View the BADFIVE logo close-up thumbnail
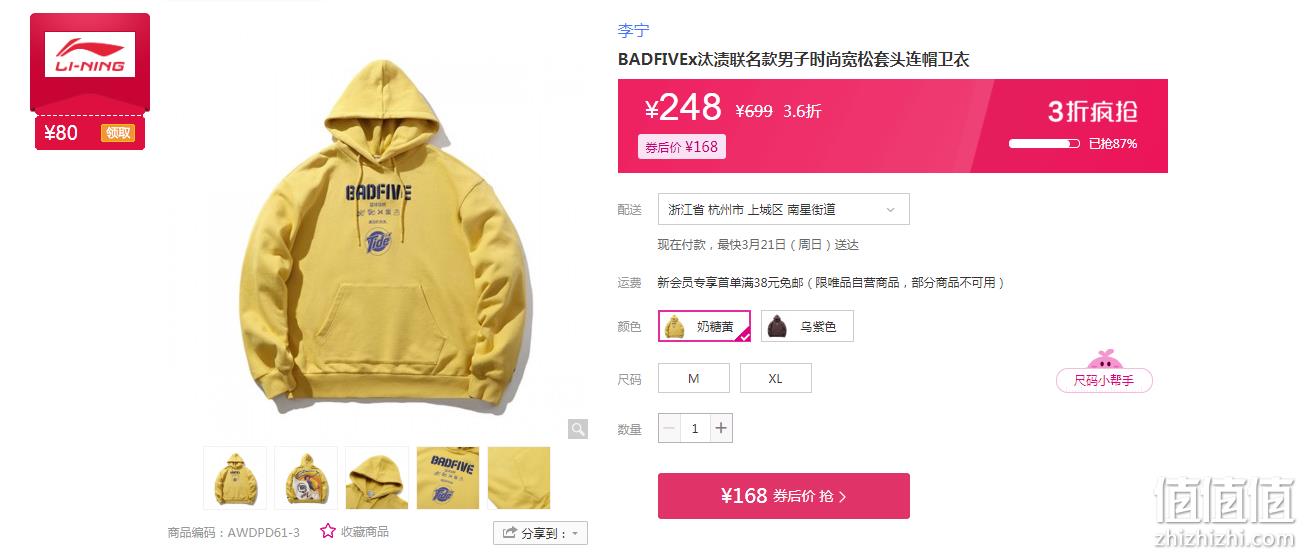This screenshot has width=1304, height=556. (x=448, y=478)
